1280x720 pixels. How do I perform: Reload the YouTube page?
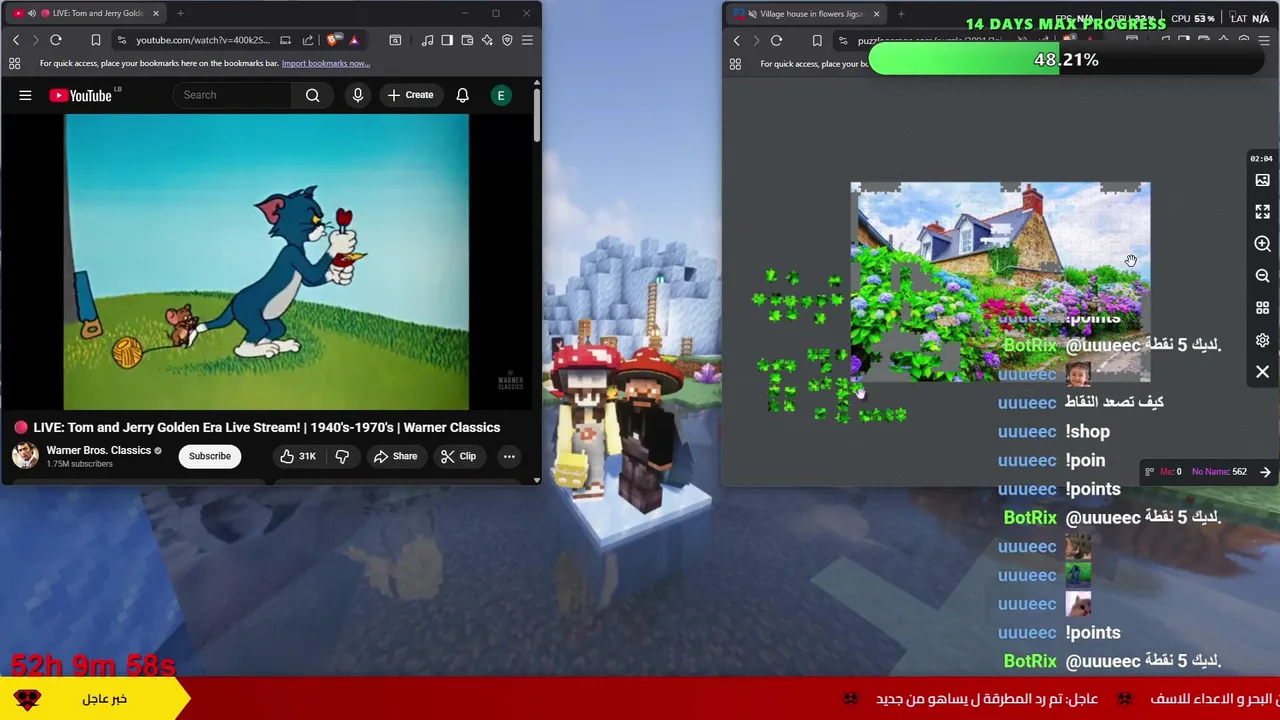click(56, 40)
